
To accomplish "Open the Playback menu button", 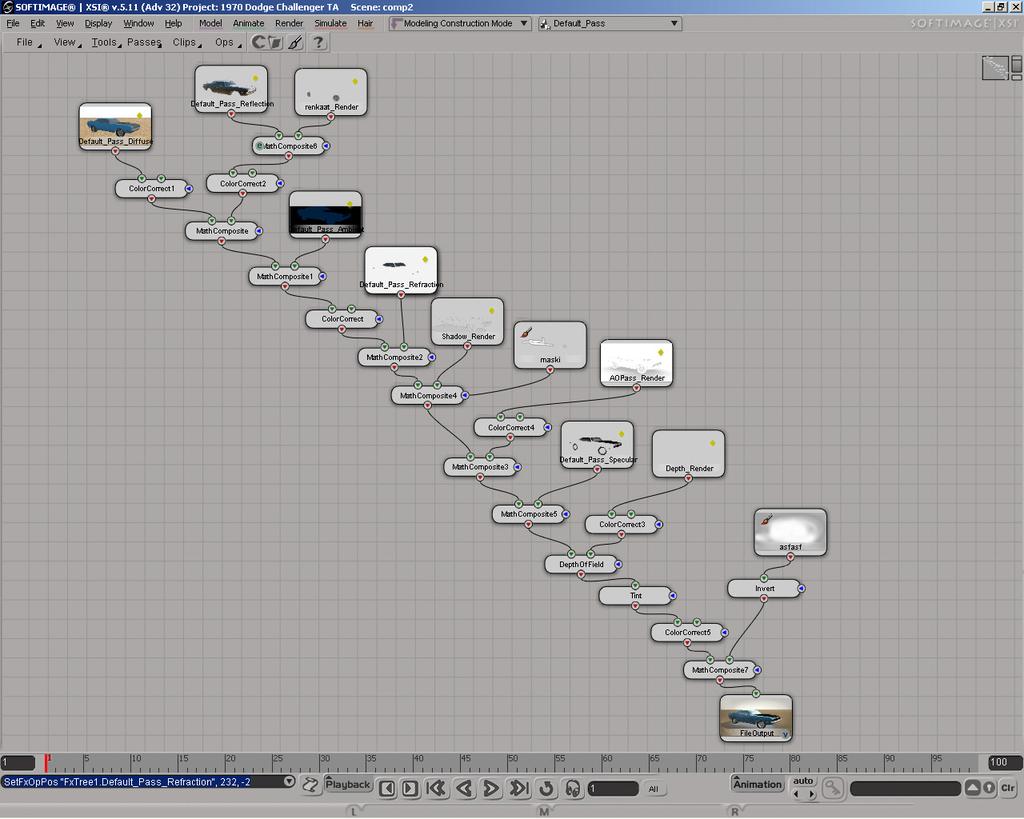I will point(348,785).
